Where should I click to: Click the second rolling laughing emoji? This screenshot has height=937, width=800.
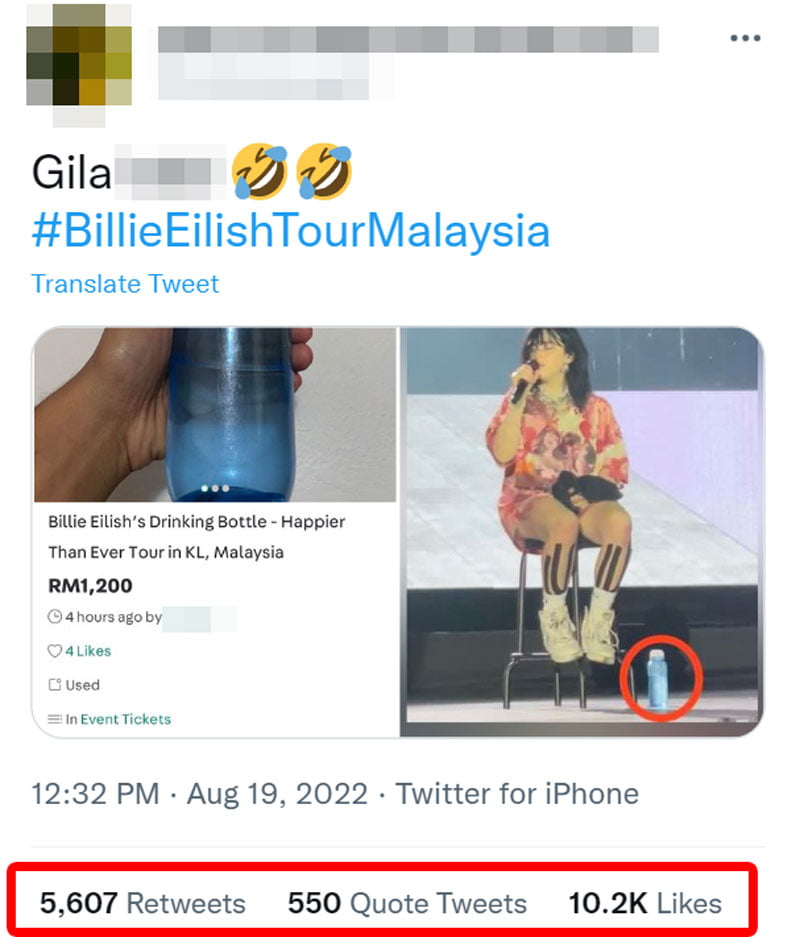323,172
